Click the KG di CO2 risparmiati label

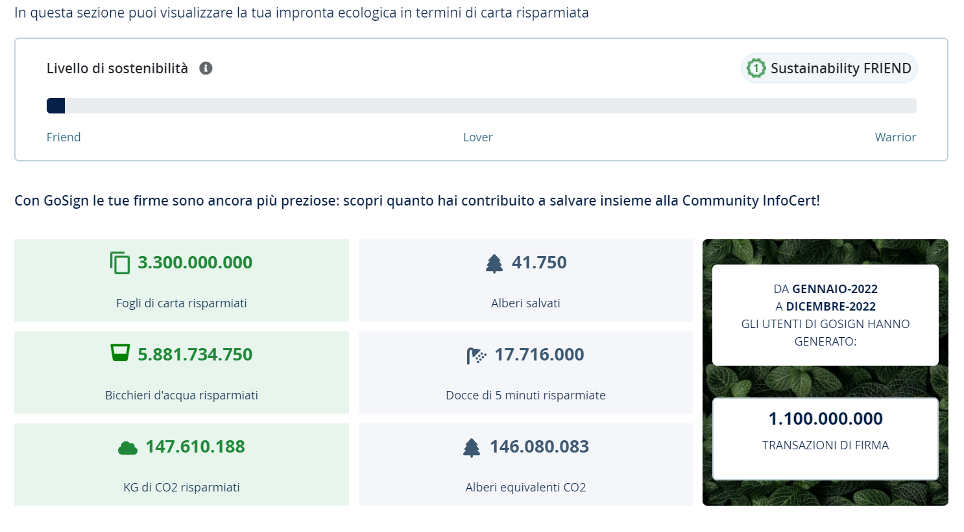tap(181, 487)
